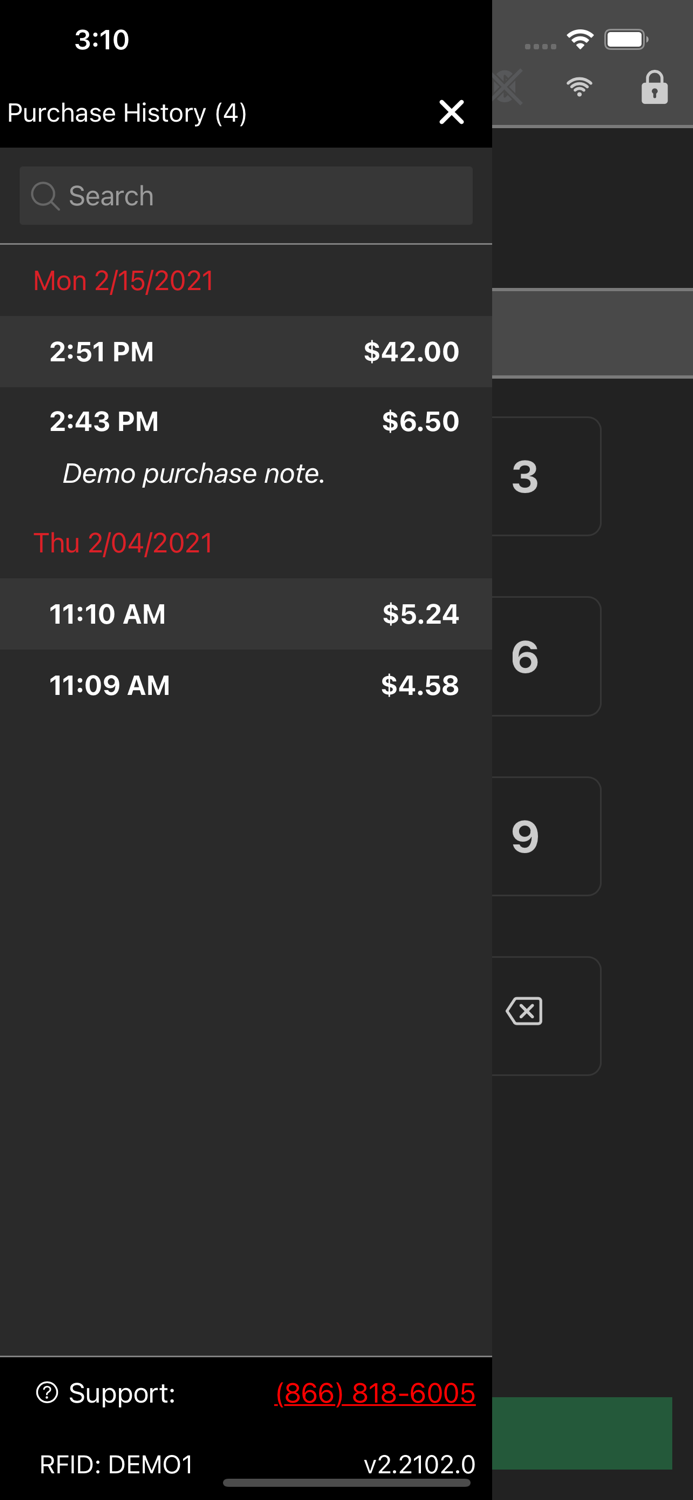The image size is (693, 1500).
Task: Call support number (866) 818-6005
Action: pos(375,1393)
